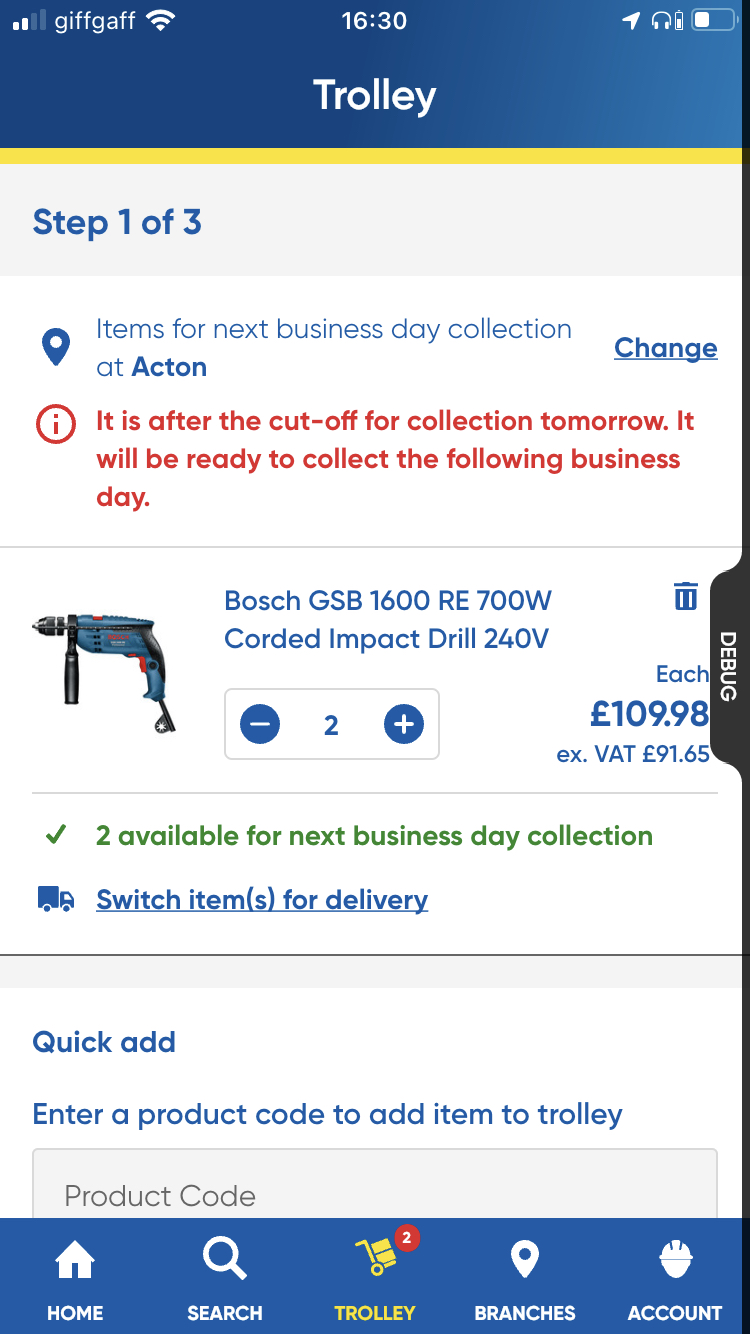Open the Account tab
Viewport: 750px width, 1334px height.
[x=675, y=1275]
